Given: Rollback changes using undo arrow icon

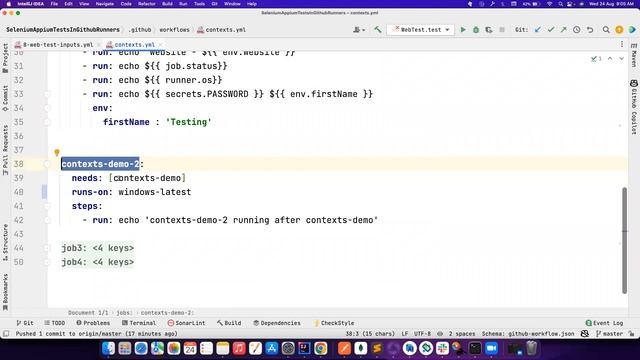Looking at the screenshot, I should tap(590, 29).
